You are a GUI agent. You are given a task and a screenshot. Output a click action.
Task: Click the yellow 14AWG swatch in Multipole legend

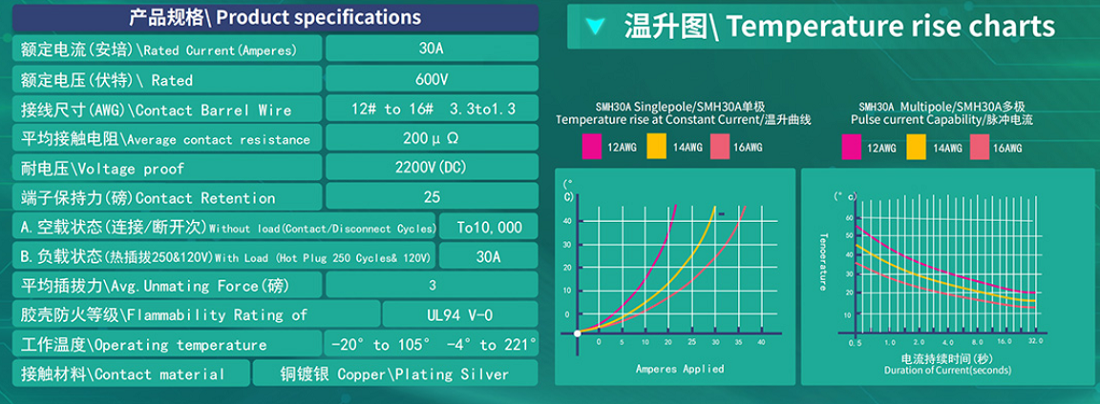(915, 148)
